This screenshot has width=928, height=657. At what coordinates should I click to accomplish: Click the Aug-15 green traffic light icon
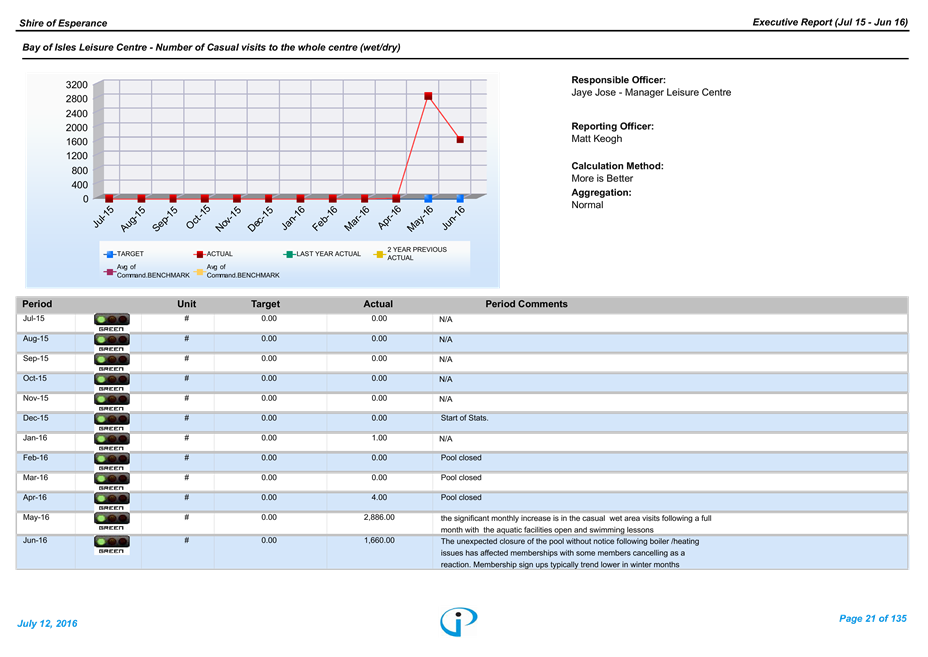tap(111, 343)
